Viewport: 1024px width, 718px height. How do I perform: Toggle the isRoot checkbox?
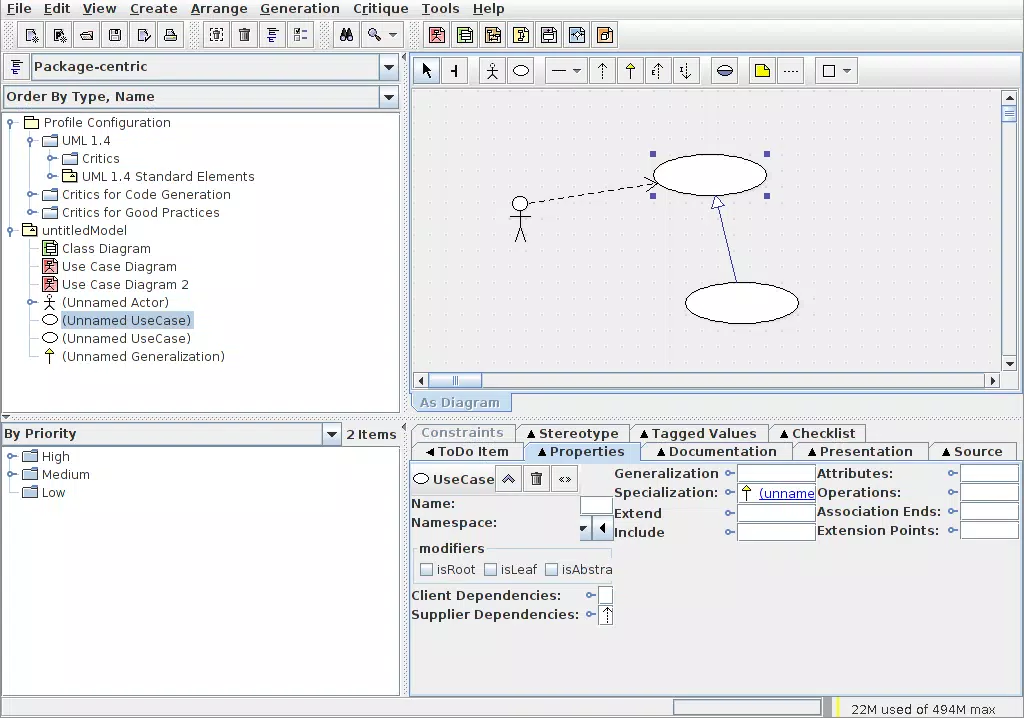[426, 570]
